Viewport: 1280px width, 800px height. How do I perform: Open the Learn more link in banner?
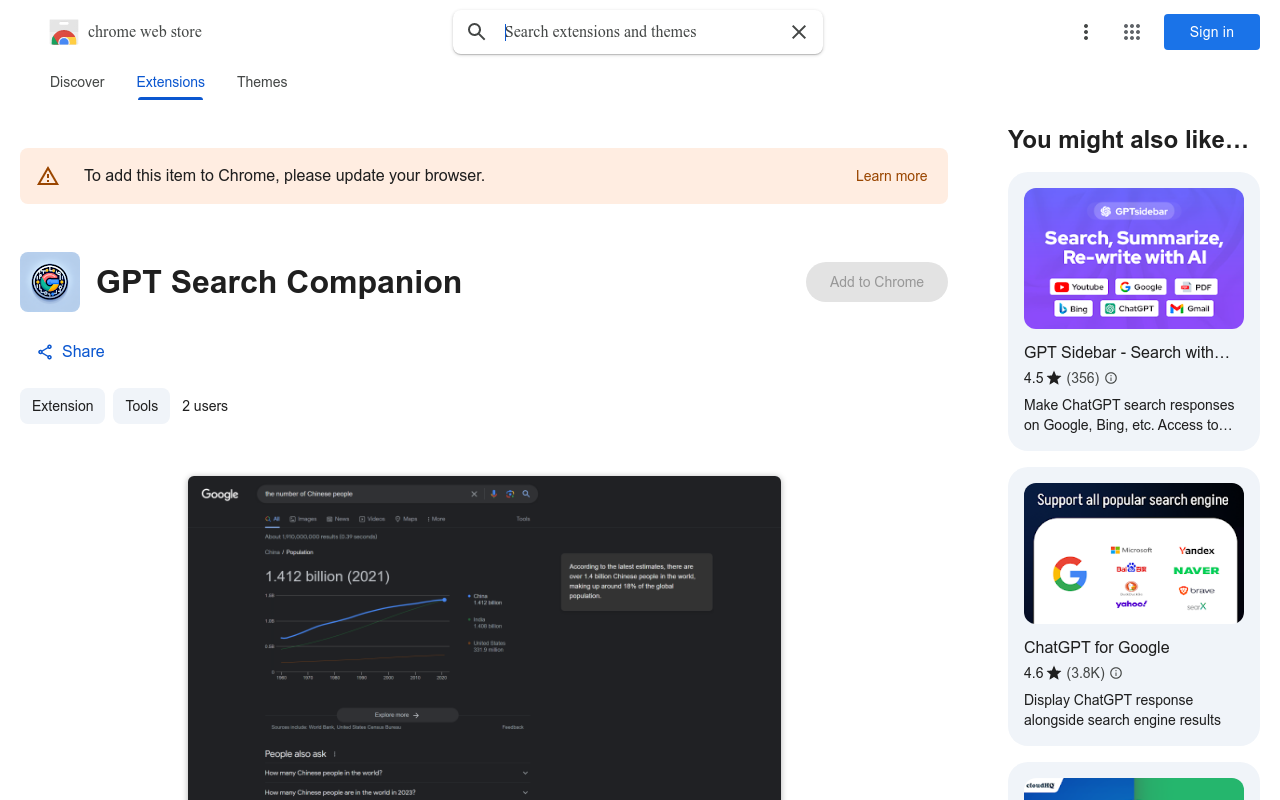coord(891,176)
